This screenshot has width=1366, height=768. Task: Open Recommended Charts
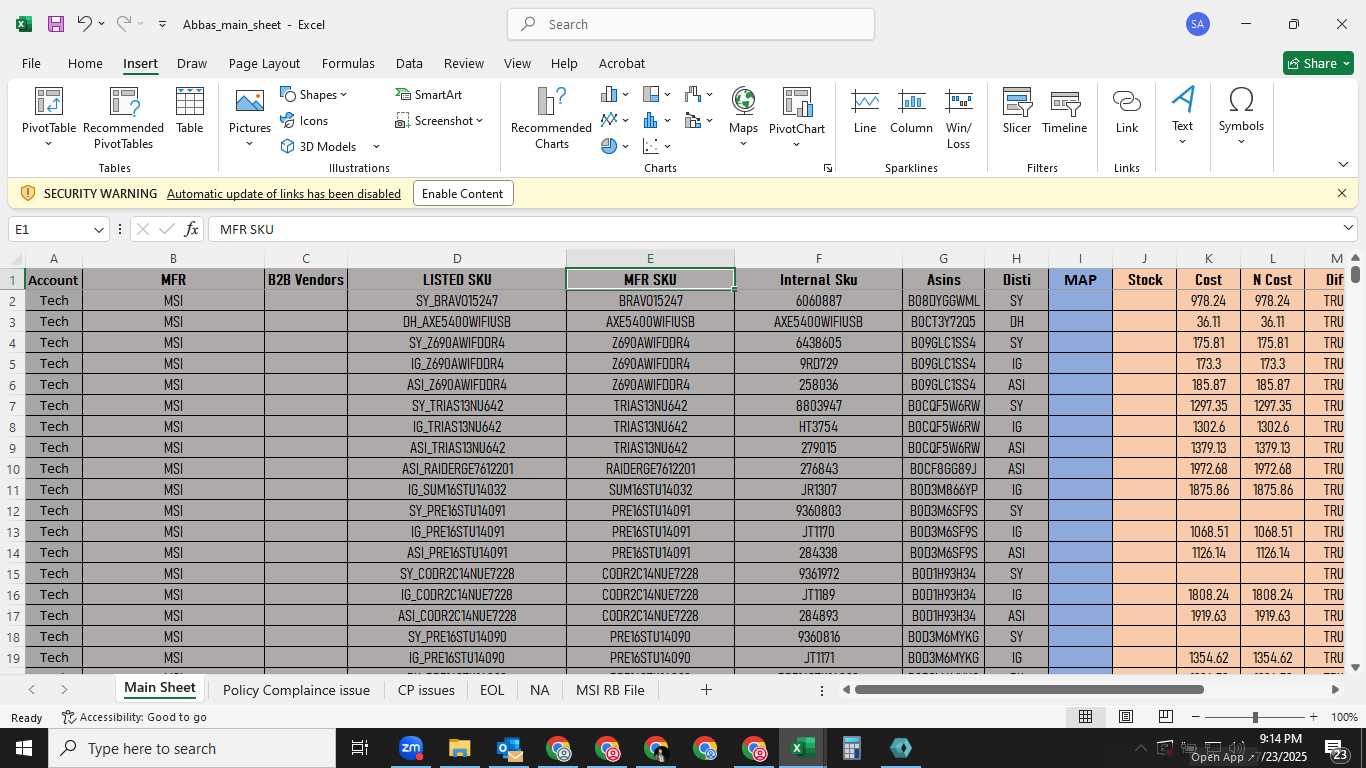point(551,118)
